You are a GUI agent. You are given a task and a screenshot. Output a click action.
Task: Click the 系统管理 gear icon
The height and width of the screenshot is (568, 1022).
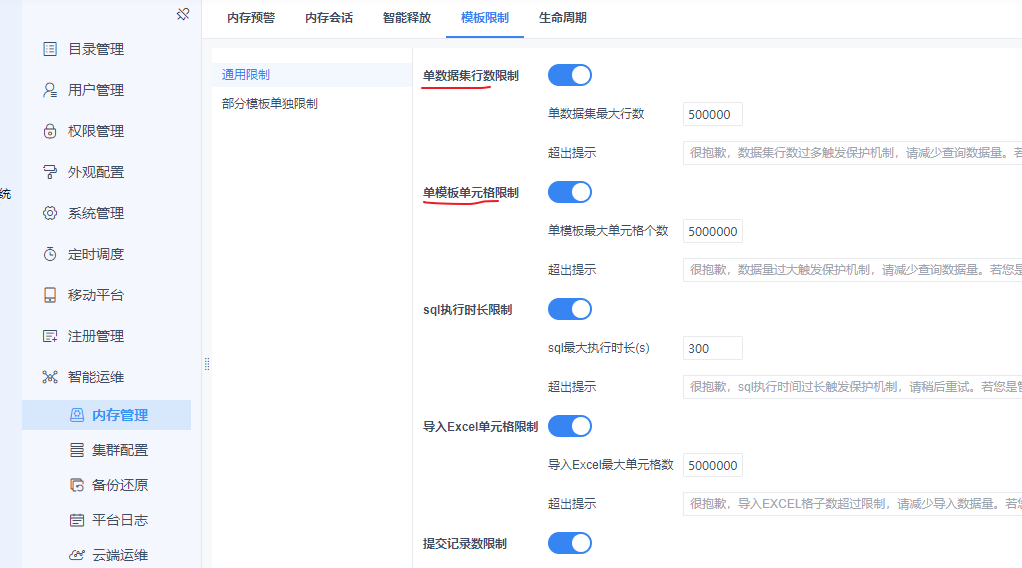point(50,213)
